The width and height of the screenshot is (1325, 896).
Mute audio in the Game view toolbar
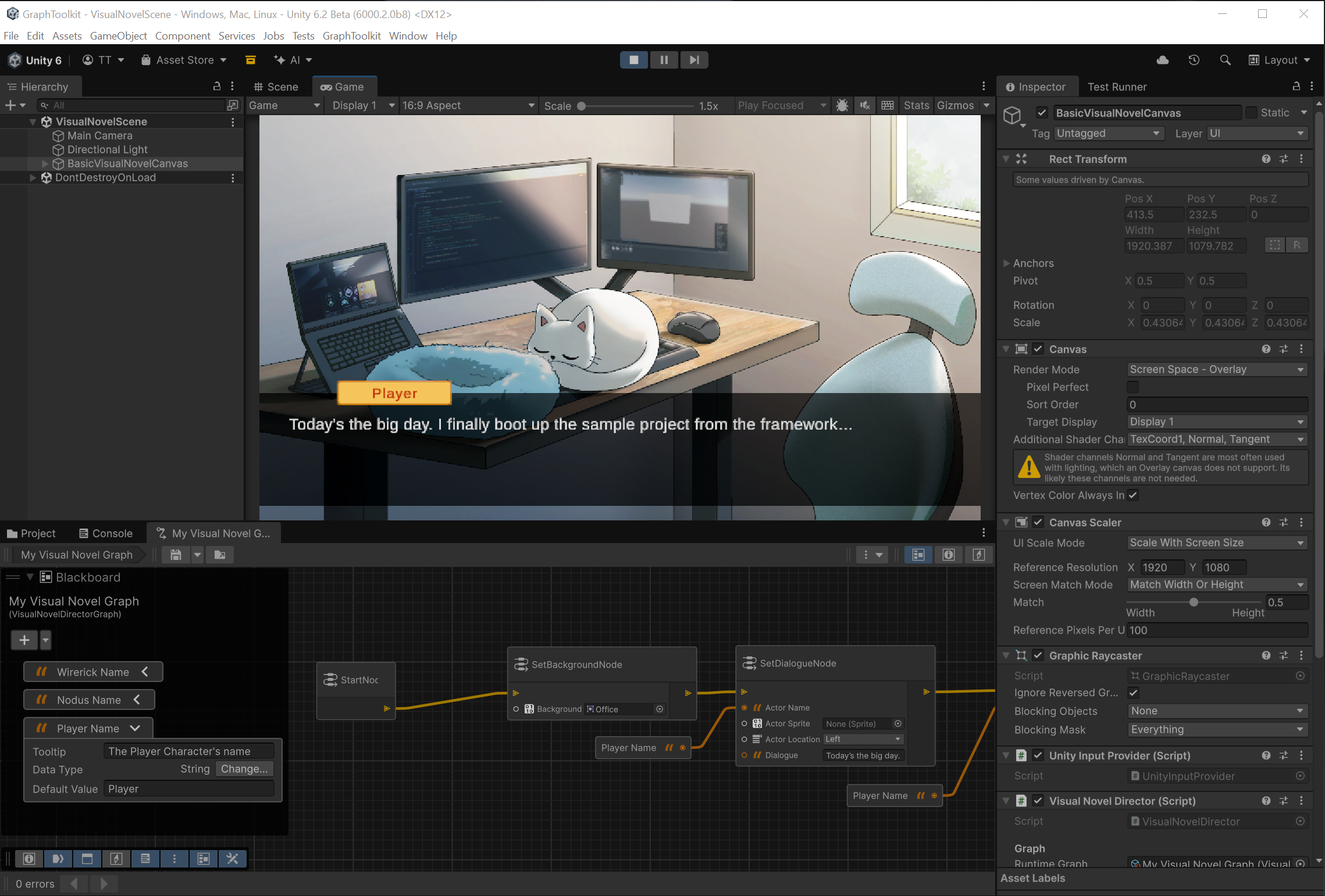[x=865, y=105]
